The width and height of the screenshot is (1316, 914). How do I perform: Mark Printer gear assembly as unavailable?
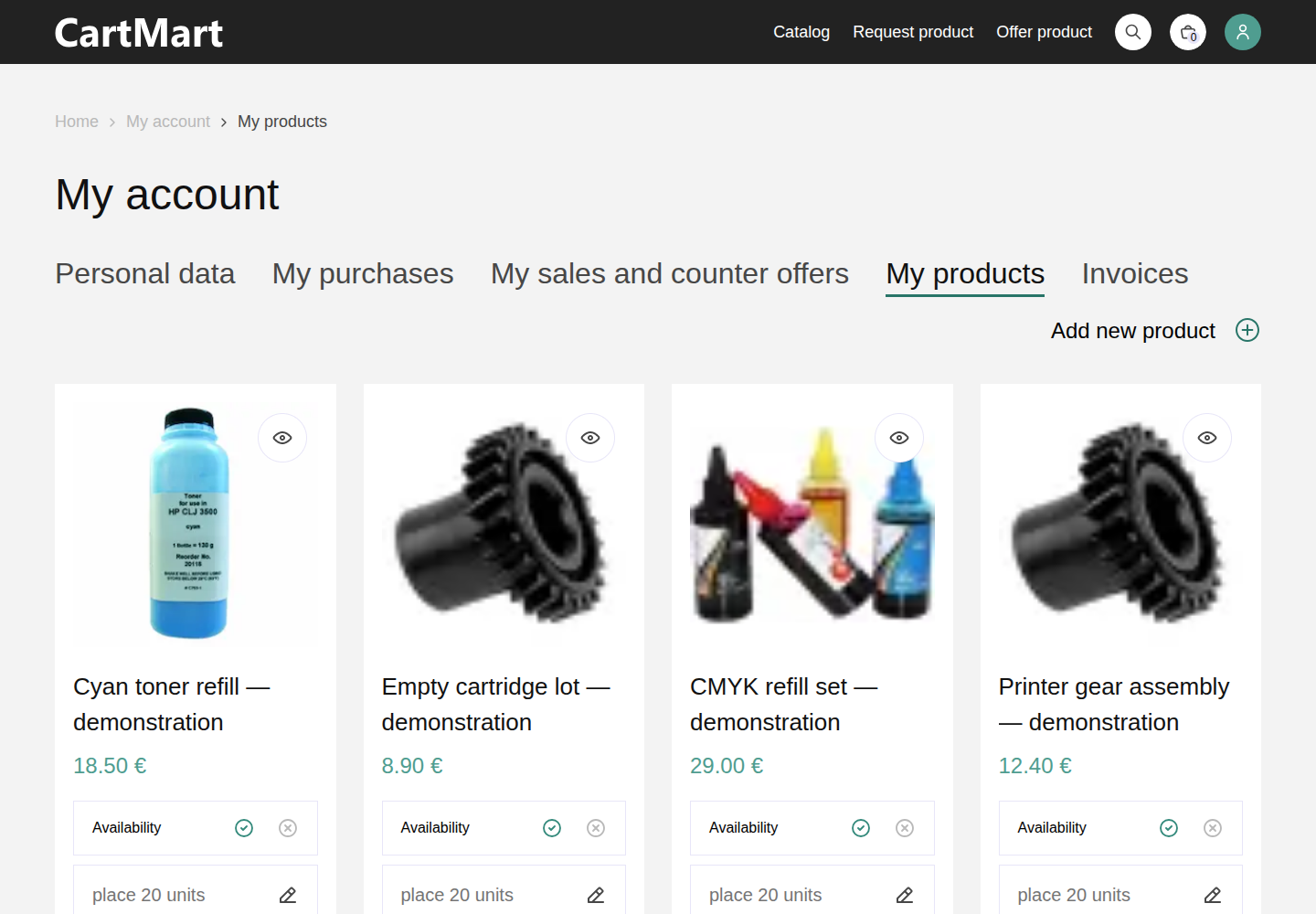click(1213, 828)
